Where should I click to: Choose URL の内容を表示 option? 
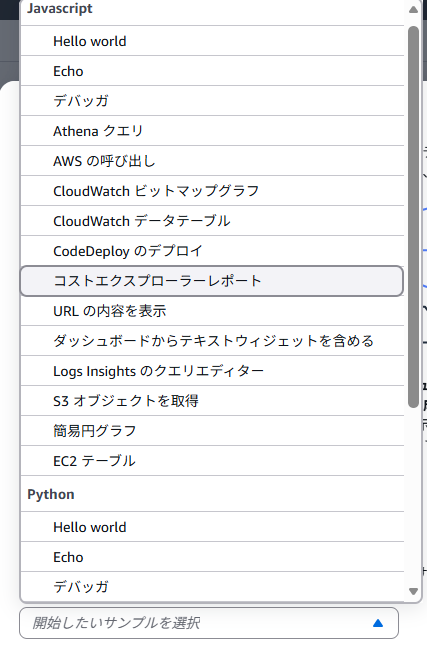click(x=212, y=311)
